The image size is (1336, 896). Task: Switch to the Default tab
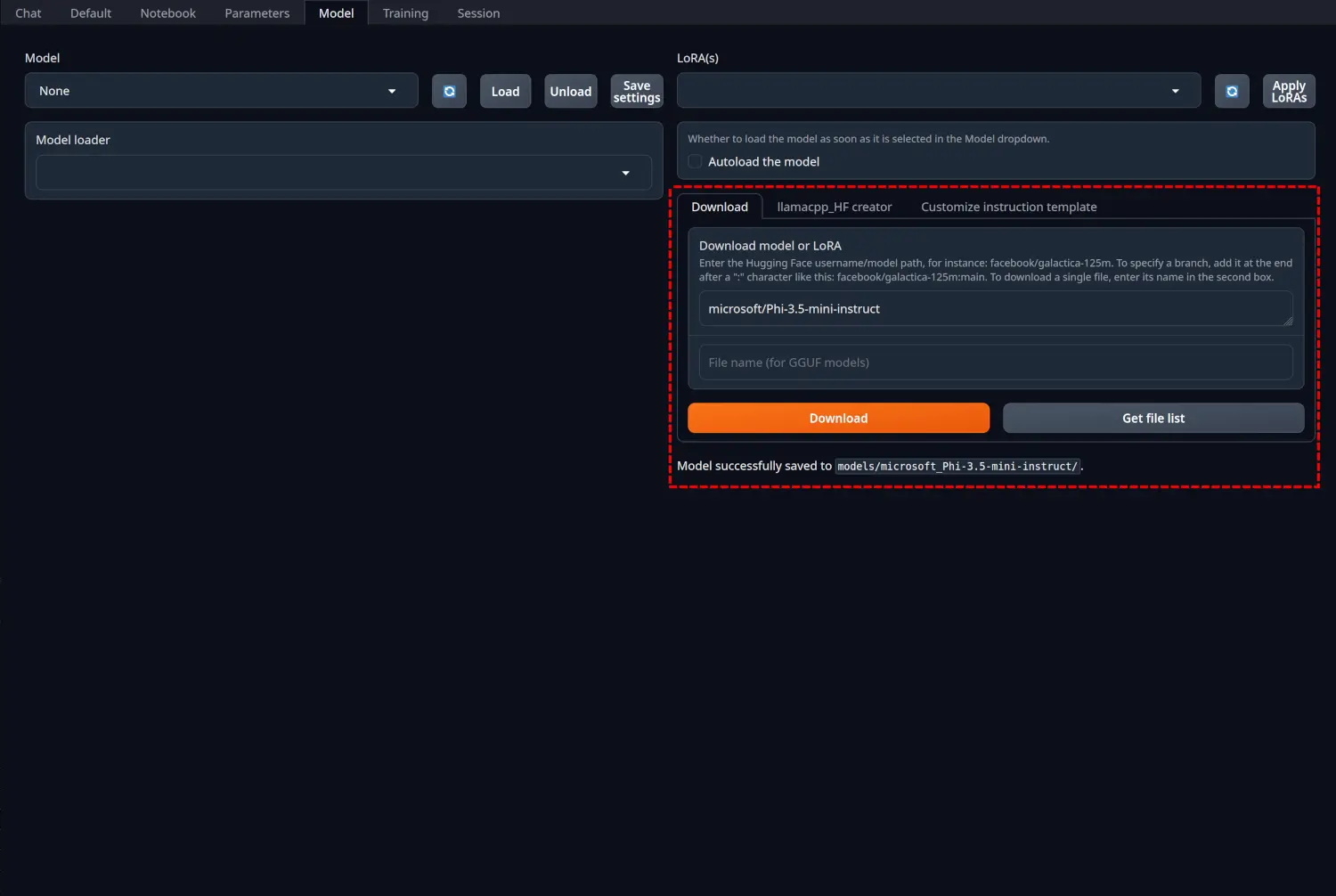(91, 13)
